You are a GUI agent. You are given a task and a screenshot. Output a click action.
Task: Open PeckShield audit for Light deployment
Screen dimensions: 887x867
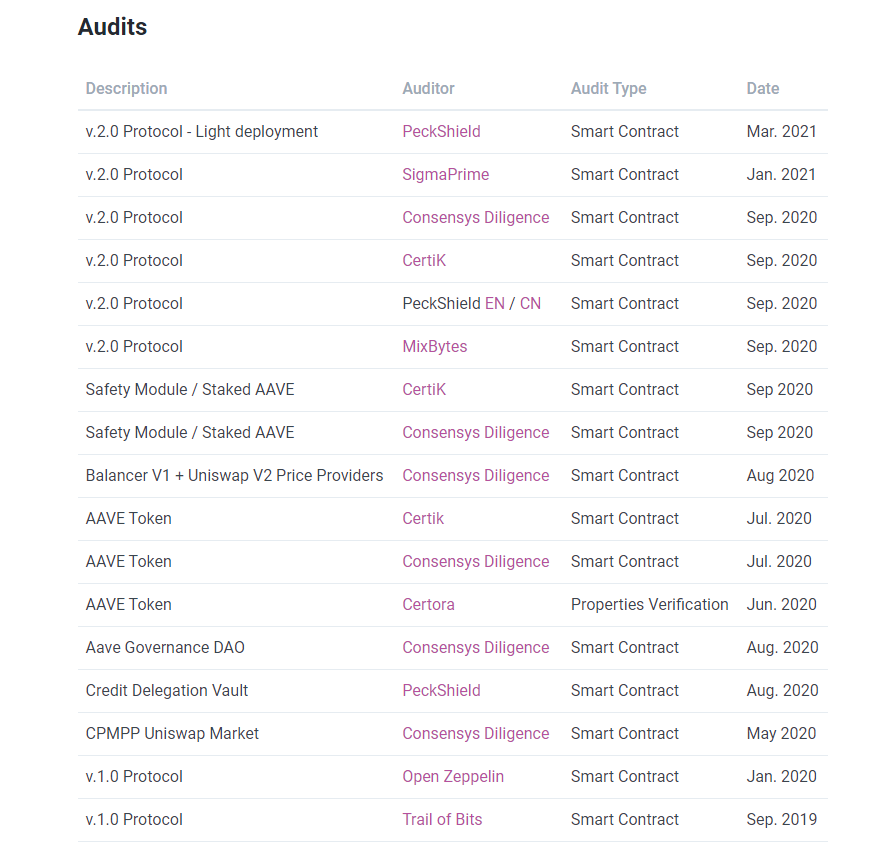pyautogui.click(x=441, y=131)
